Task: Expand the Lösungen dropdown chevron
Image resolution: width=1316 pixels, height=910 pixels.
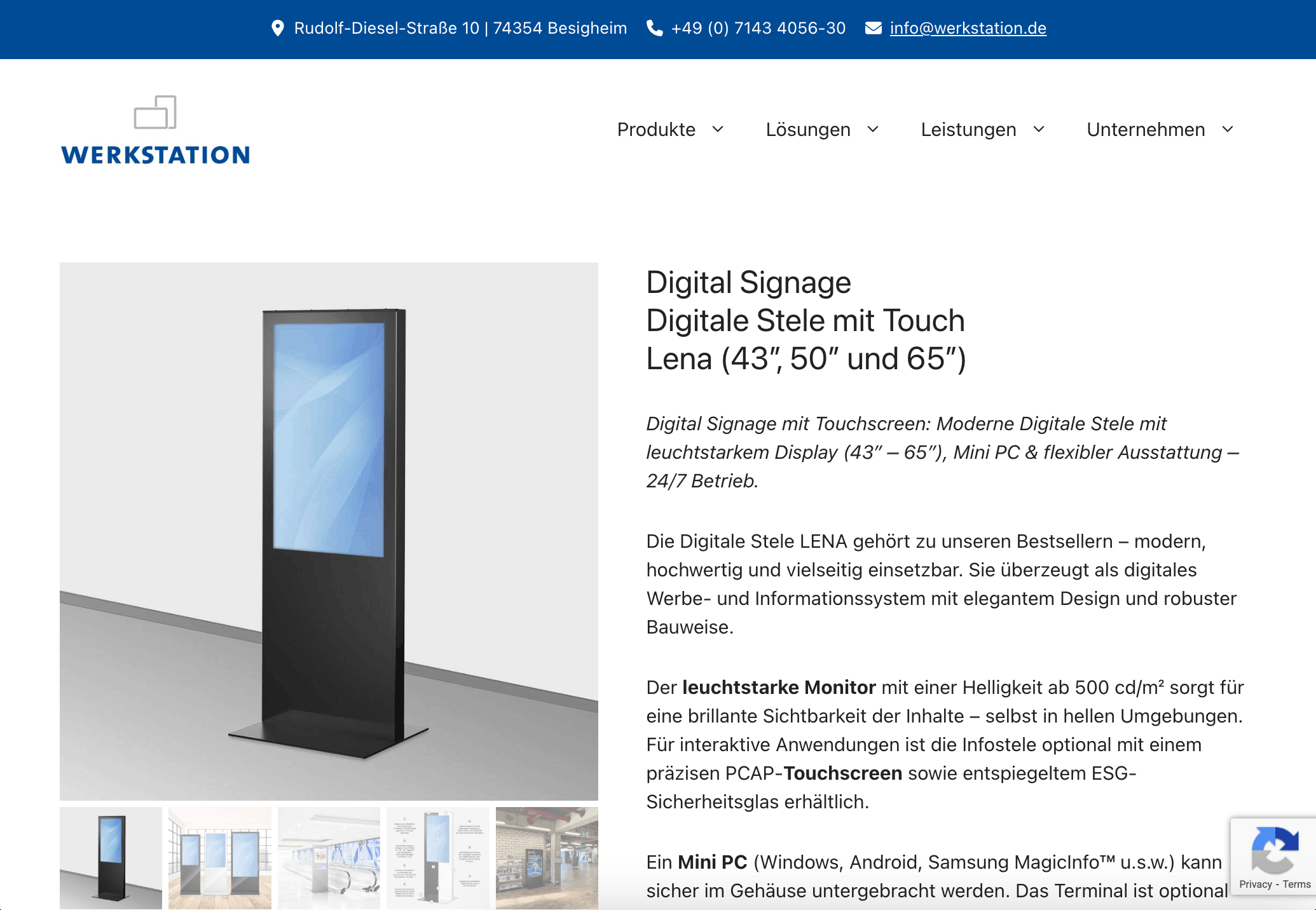Action: 873,130
